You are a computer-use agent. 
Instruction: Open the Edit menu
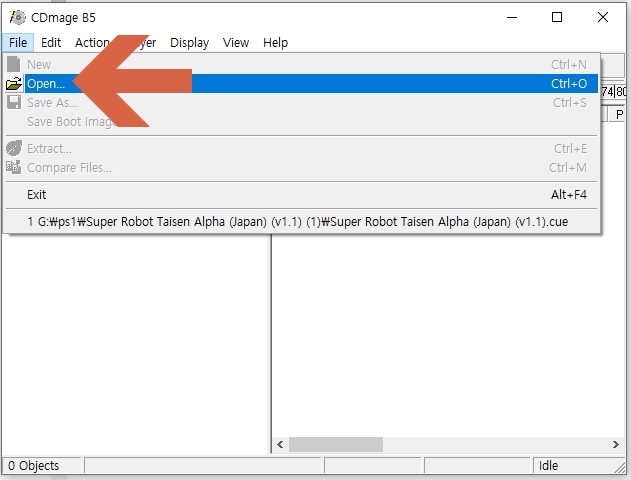(51, 43)
